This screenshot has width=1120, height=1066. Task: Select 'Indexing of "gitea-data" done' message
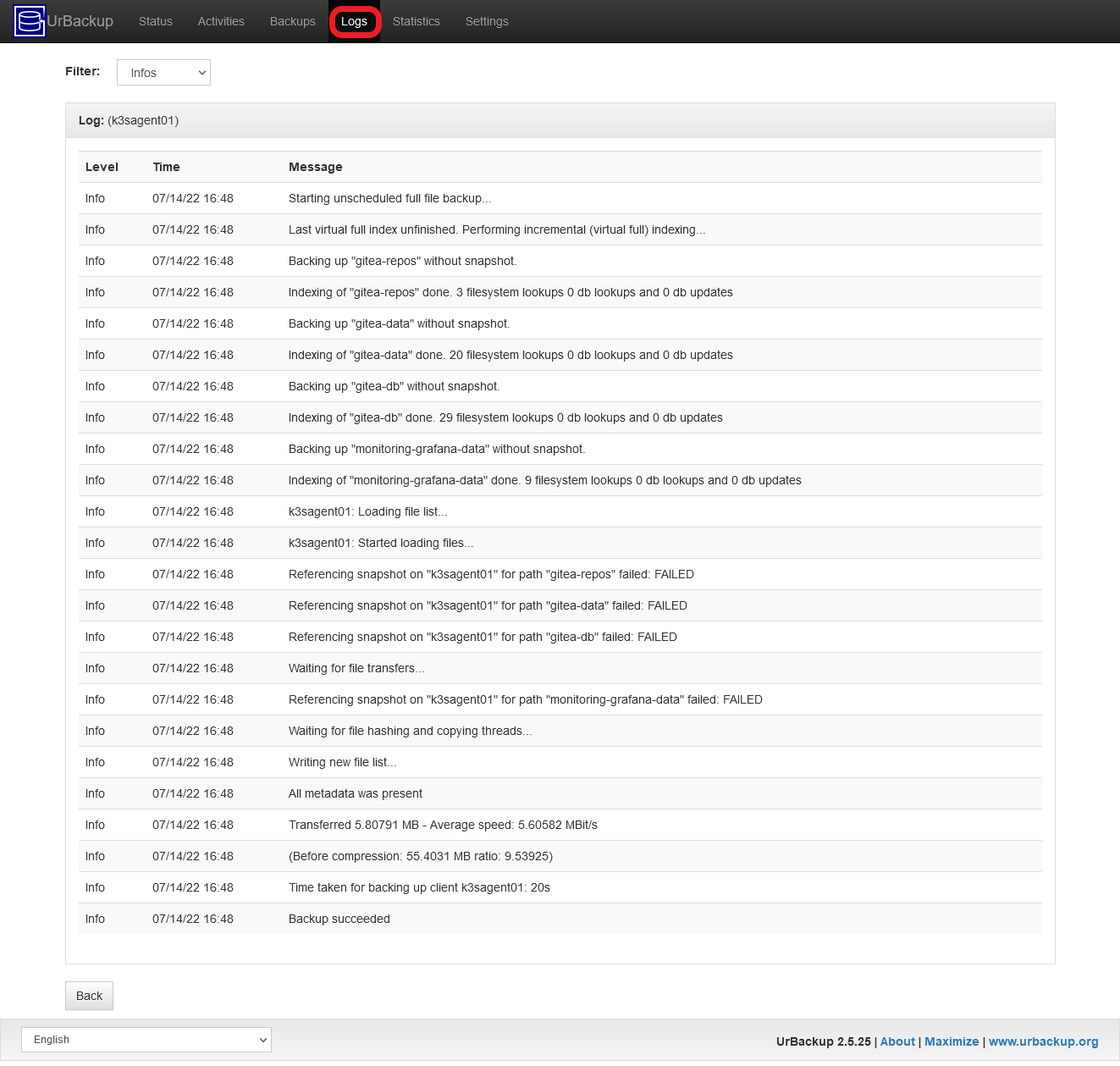pyautogui.click(x=510, y=355)
